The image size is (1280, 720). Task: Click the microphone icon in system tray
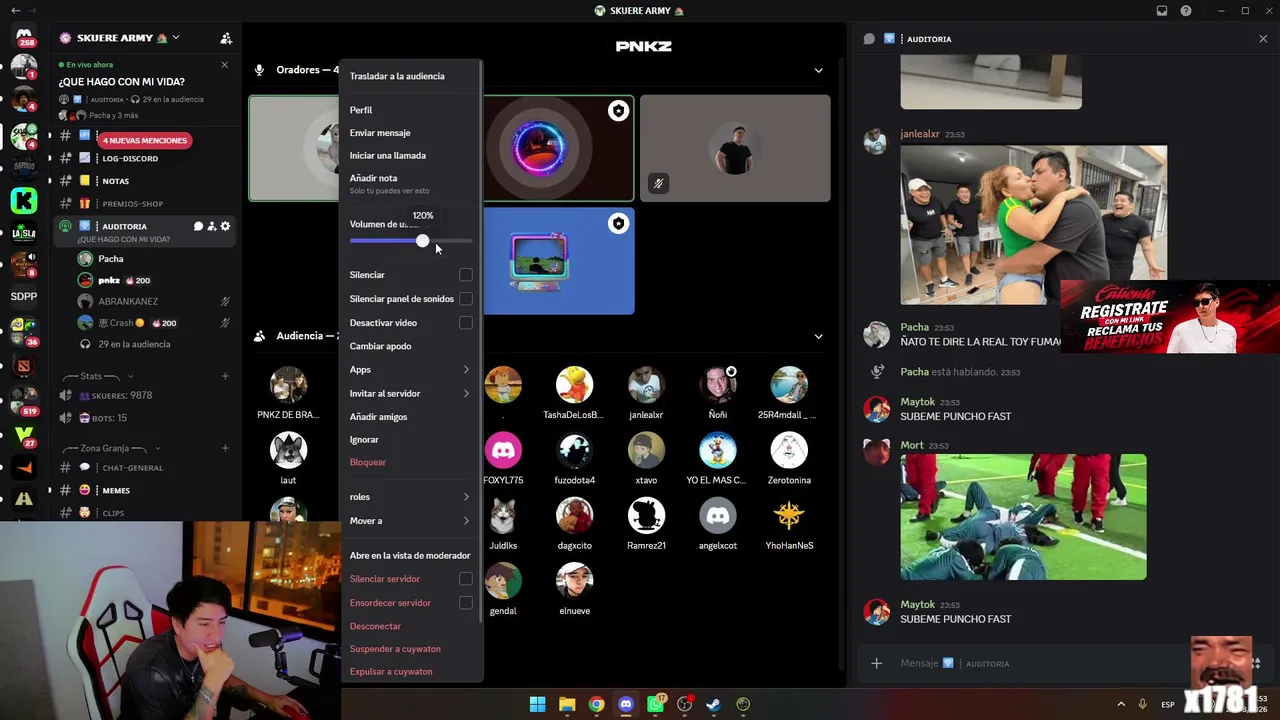[1142, 704]
